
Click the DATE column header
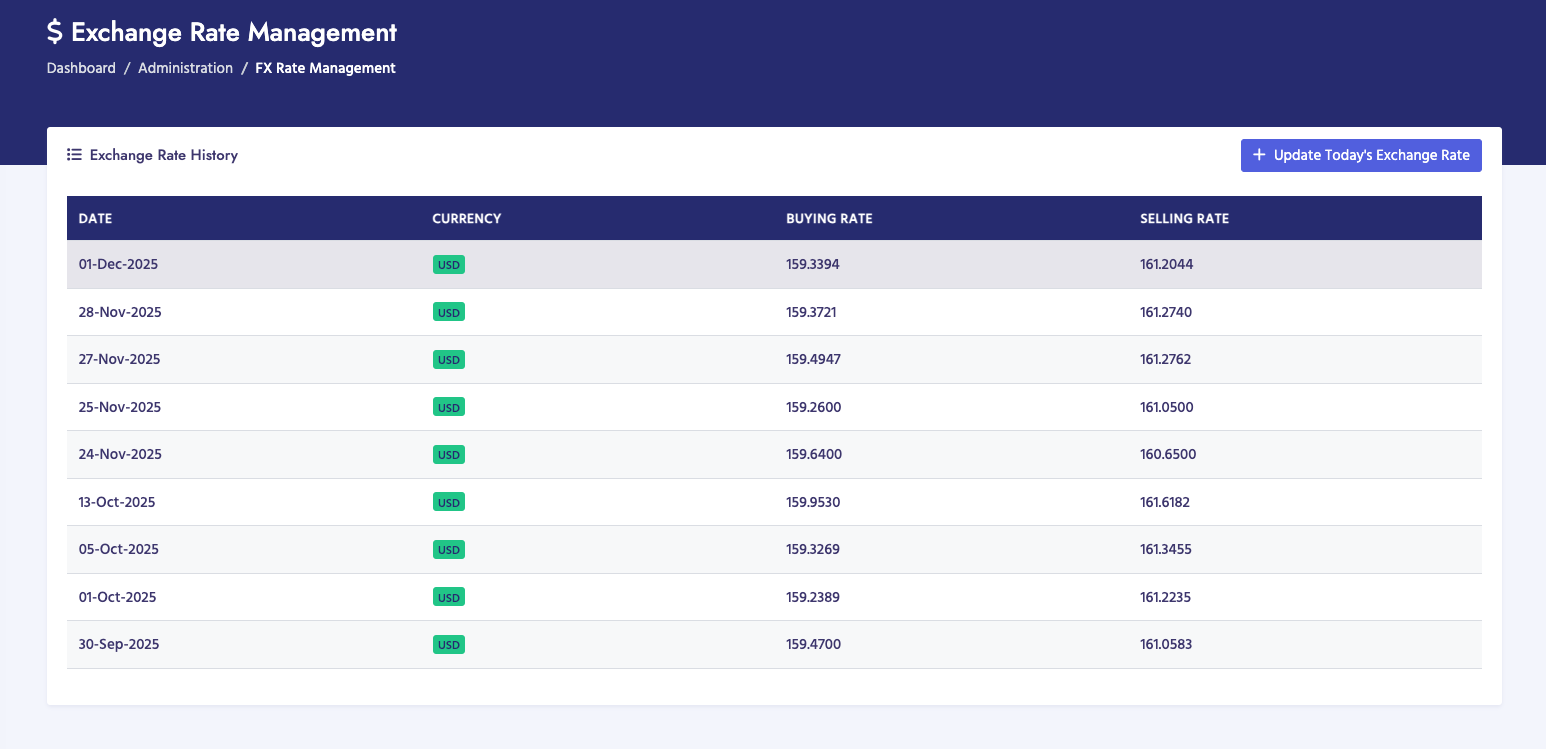pyautogui.click(x=95, y=218)
